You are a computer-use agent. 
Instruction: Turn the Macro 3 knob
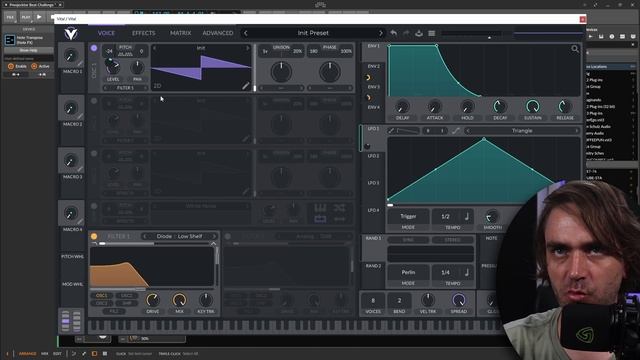pyautogui.click(x=71, y=161)
